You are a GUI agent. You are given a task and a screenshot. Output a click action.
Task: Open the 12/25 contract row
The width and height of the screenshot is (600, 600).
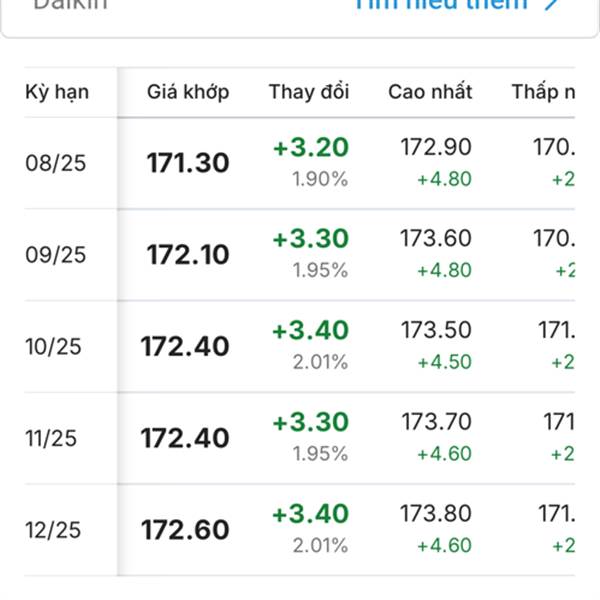[x=300, y=530]
